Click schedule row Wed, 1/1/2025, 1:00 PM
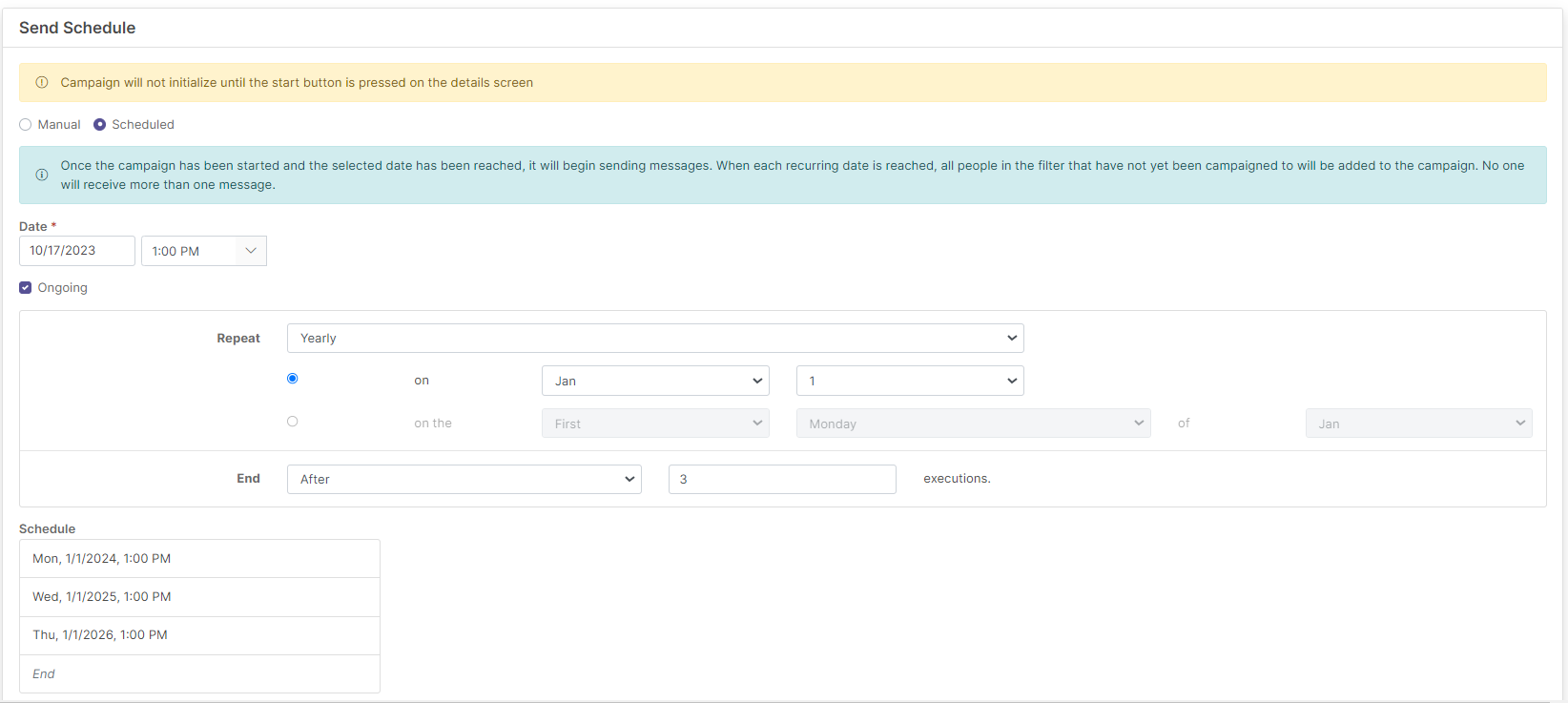The height and width of the screenshot is (703, 1568). [x=199, y=597]
